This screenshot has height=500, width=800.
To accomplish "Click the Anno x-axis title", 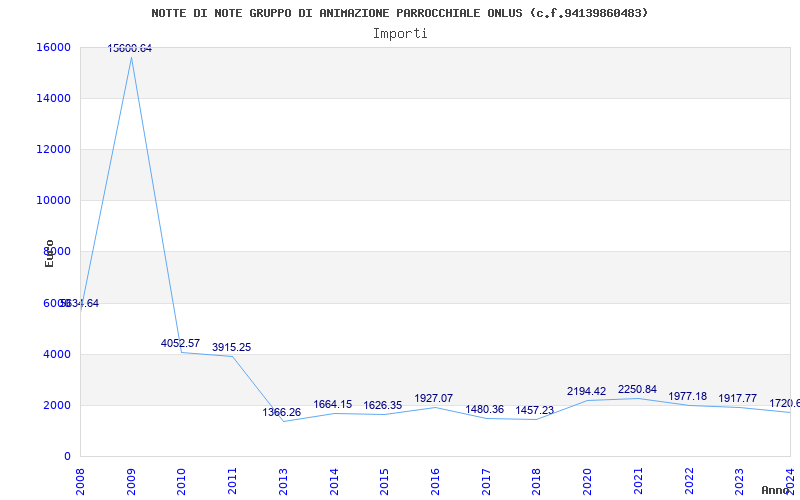I will point(776,490).
